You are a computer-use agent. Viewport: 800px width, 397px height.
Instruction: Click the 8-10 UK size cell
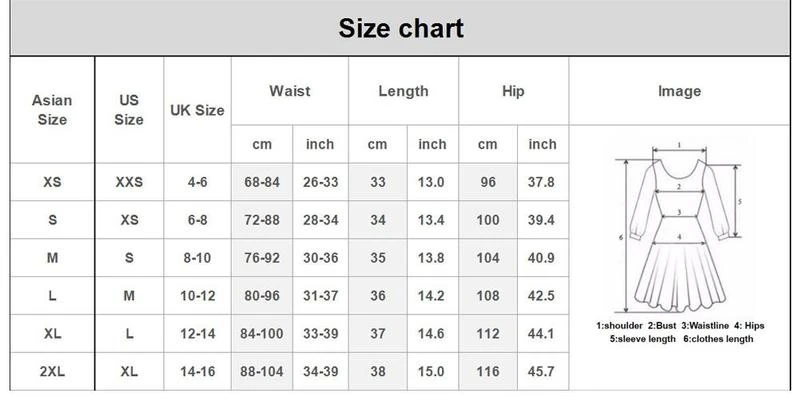point(197,258)
